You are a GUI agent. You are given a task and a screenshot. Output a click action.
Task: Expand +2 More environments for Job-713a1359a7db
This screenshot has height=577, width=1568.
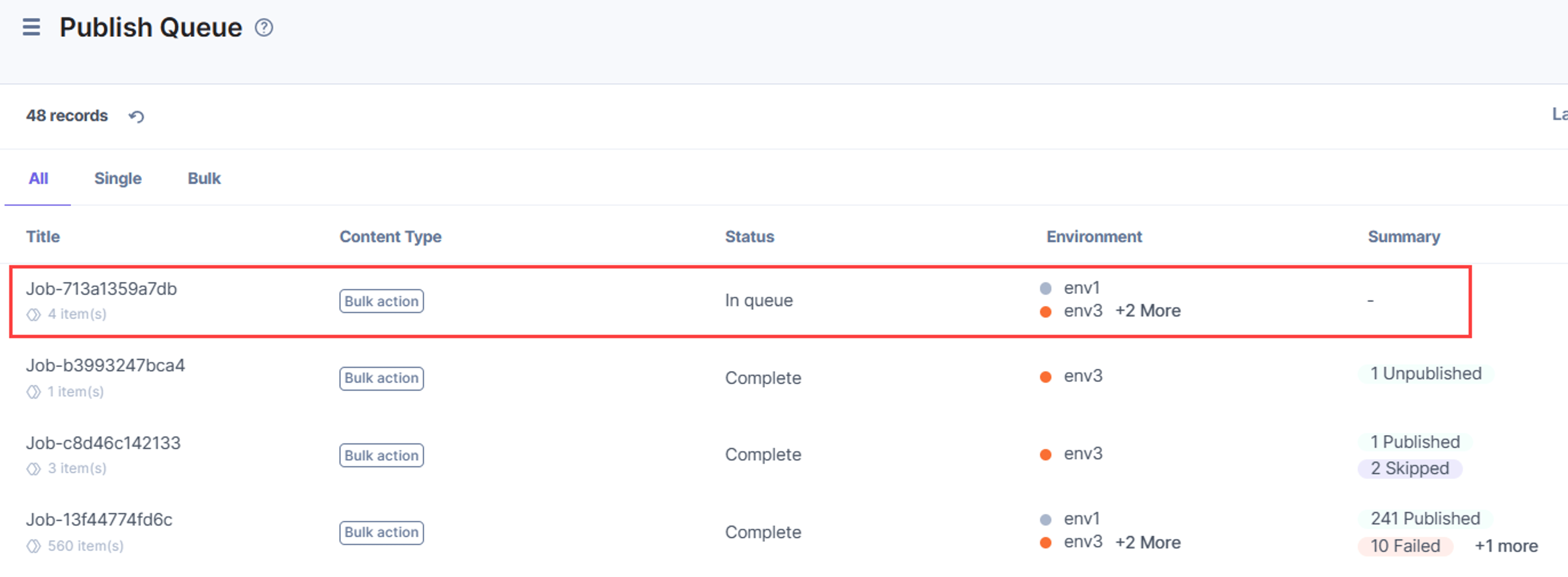tap(1147, 311)
